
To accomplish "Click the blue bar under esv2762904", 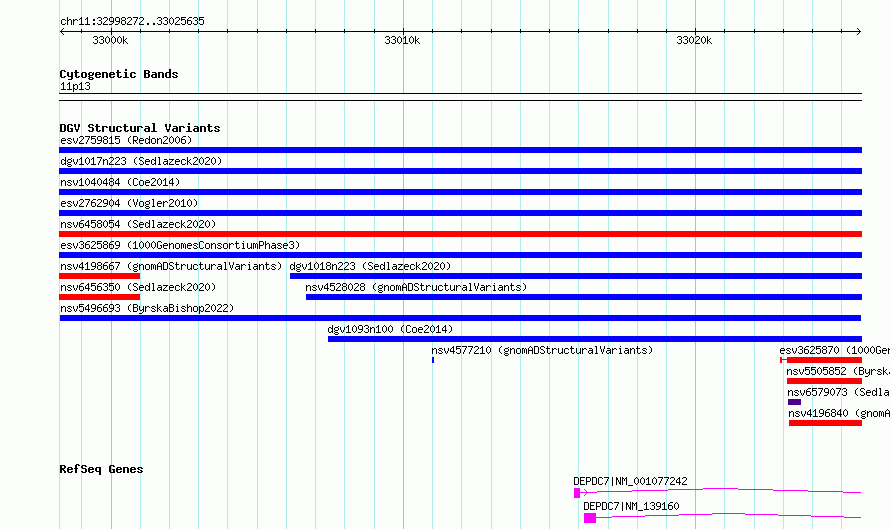I will click(460, 213).
